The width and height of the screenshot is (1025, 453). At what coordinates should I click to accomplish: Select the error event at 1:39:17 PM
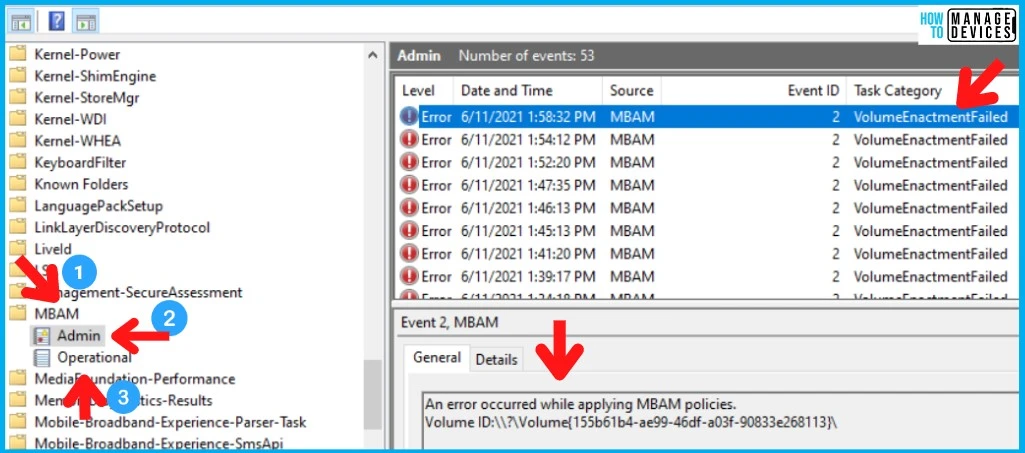pyautogui.click(x=707, y=276)
